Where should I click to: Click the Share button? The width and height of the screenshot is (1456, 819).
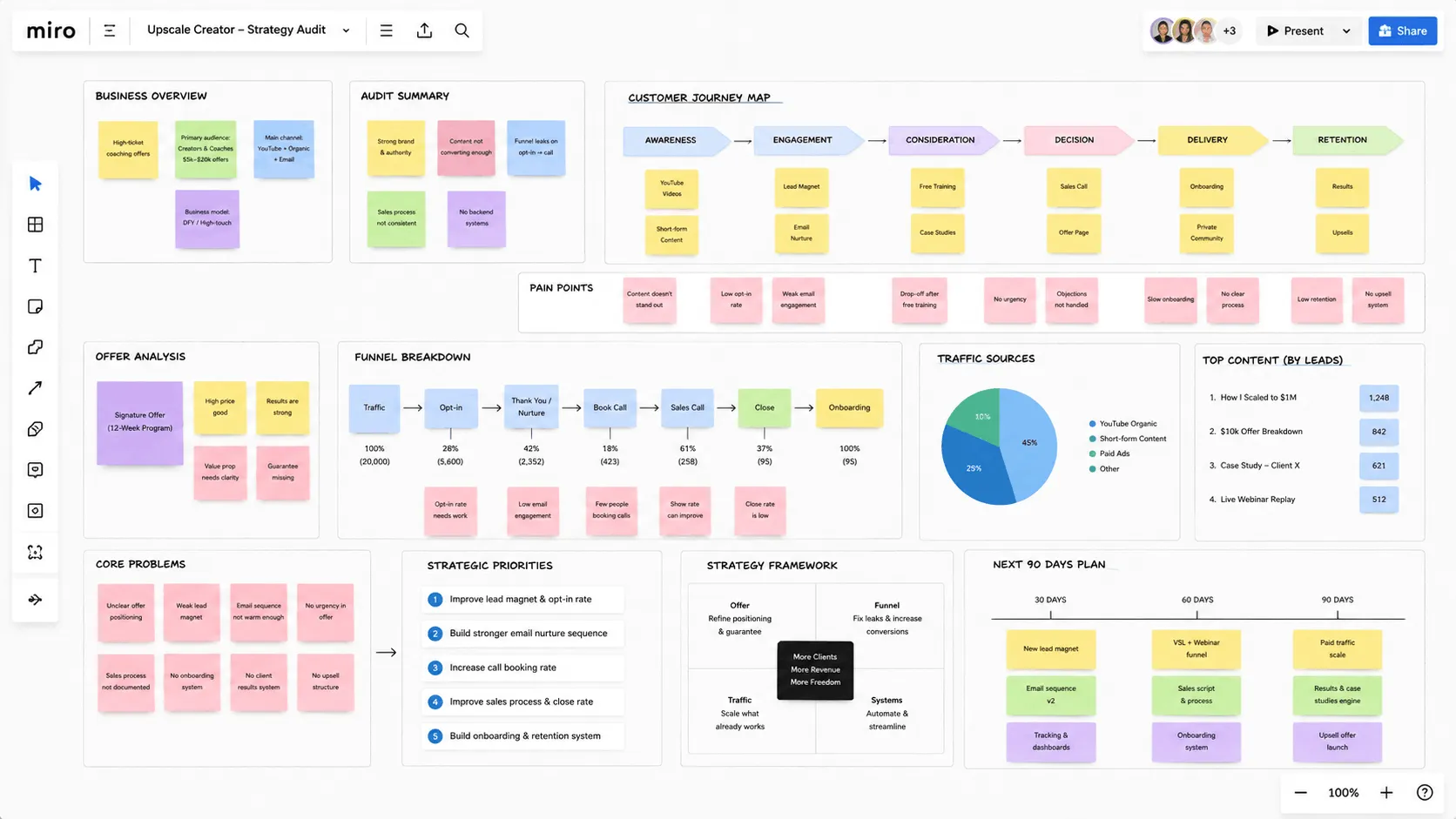tap(1403, 30)
